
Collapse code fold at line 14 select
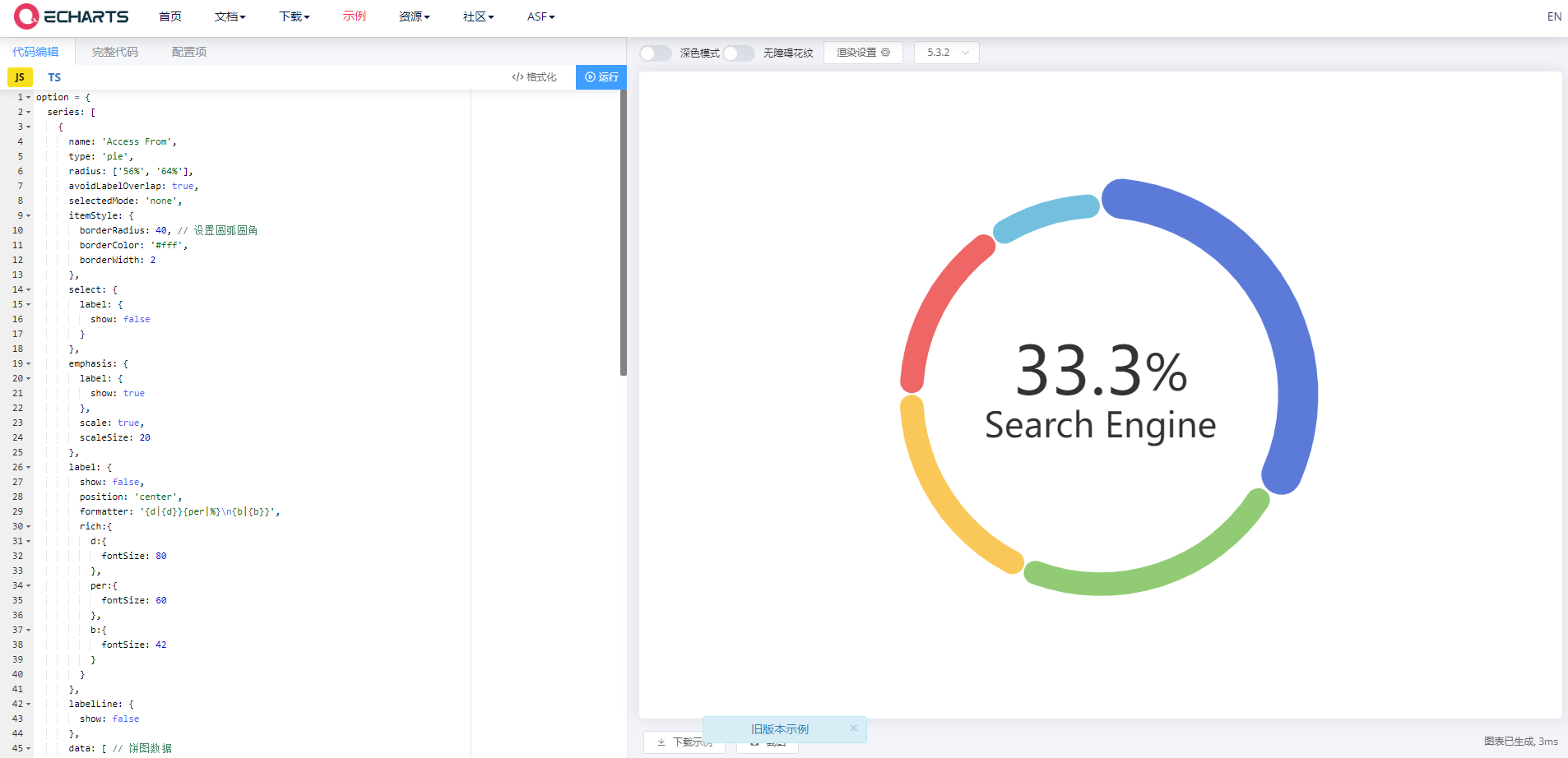28,289
